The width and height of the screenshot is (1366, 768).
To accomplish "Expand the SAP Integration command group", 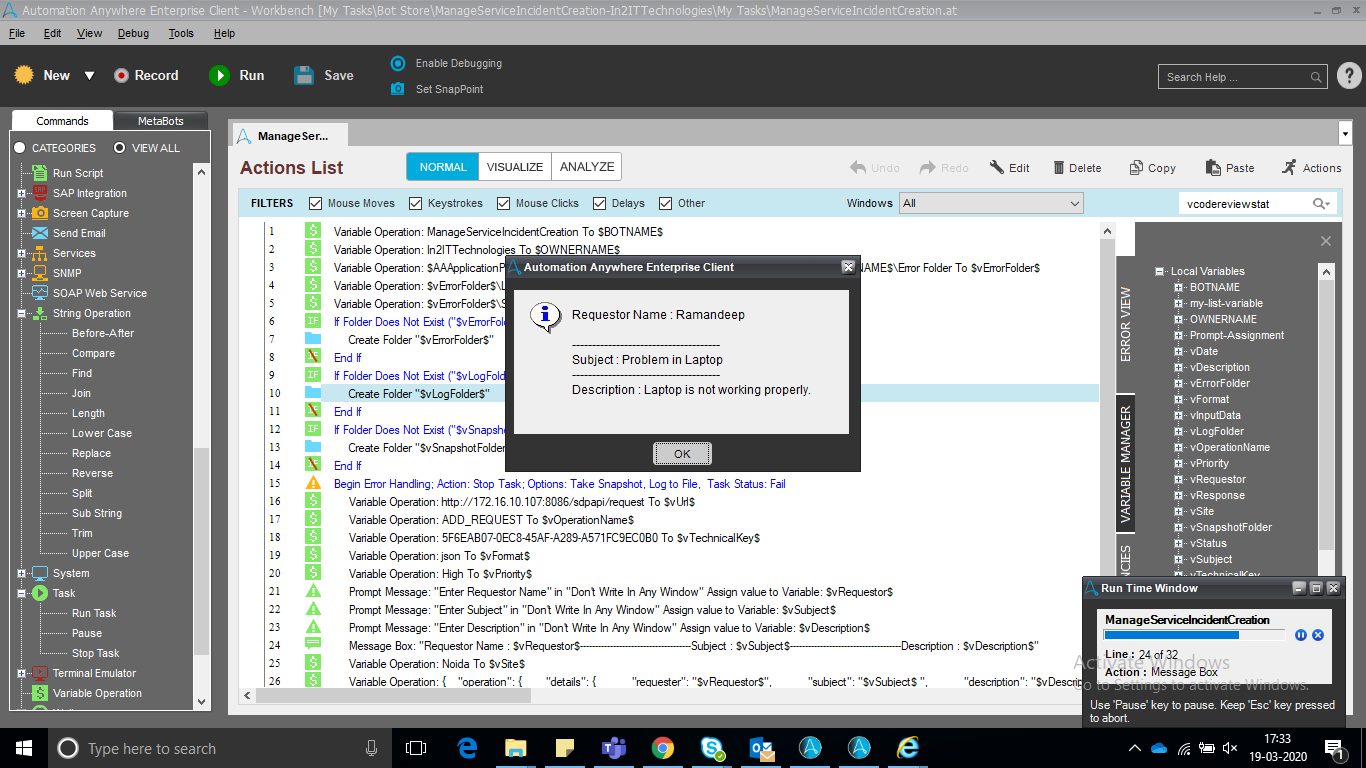I will tap(22, 193).
